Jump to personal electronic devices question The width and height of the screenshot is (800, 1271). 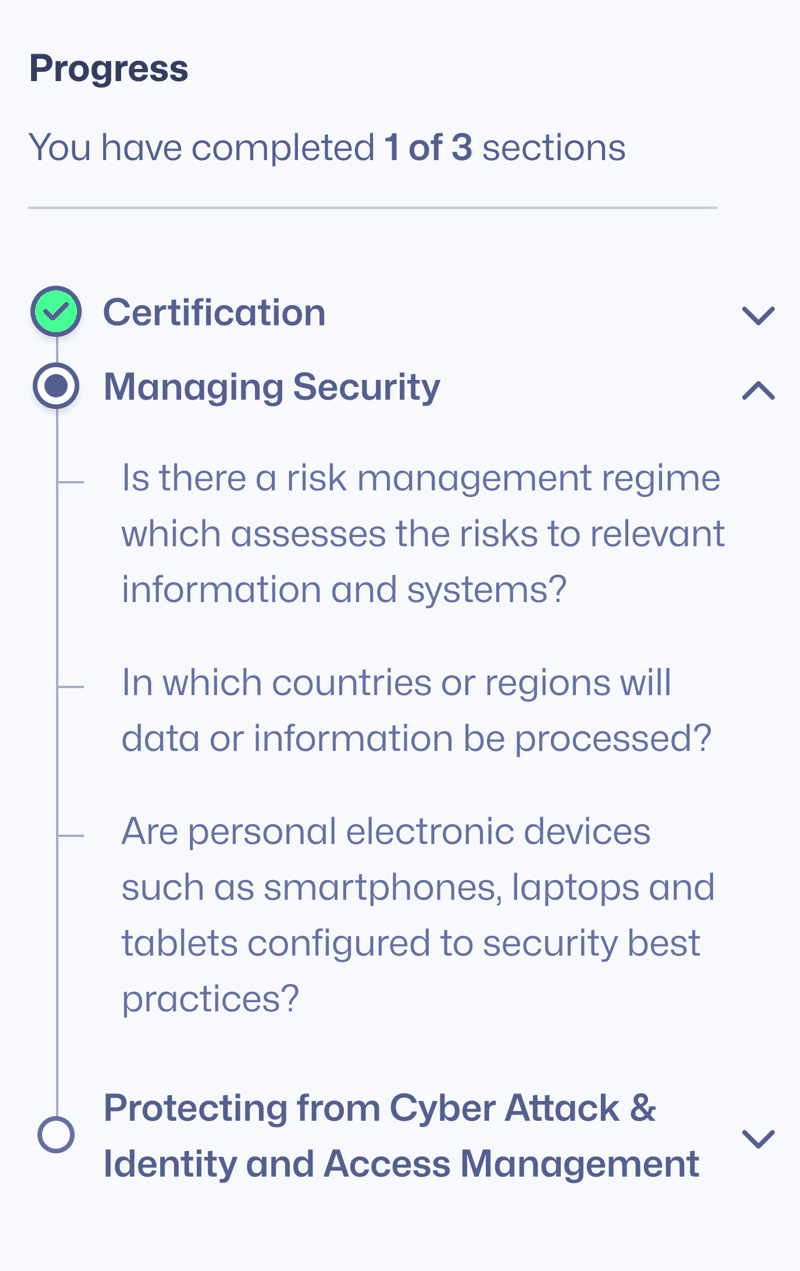tap(417, 914)
